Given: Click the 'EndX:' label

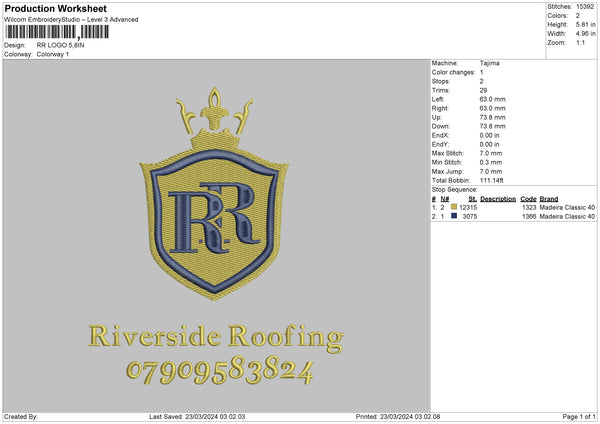Looking at the screenshot, I should [x=440, y=135].
